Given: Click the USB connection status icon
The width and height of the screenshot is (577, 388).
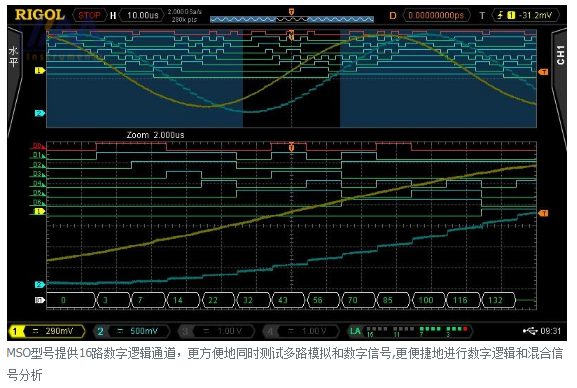Looking at the screenshot, I should [530, 331].
